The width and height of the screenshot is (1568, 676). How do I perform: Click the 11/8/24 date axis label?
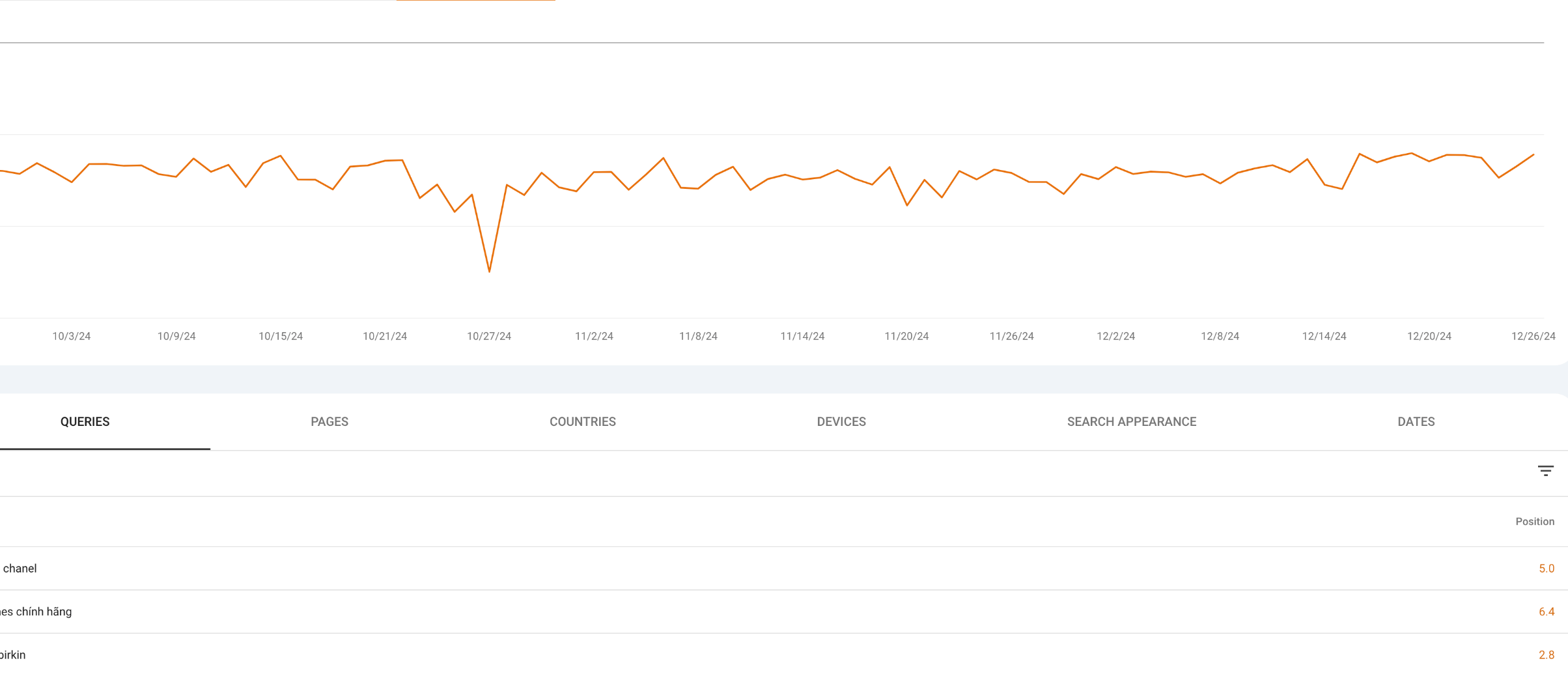coord(698,336)
